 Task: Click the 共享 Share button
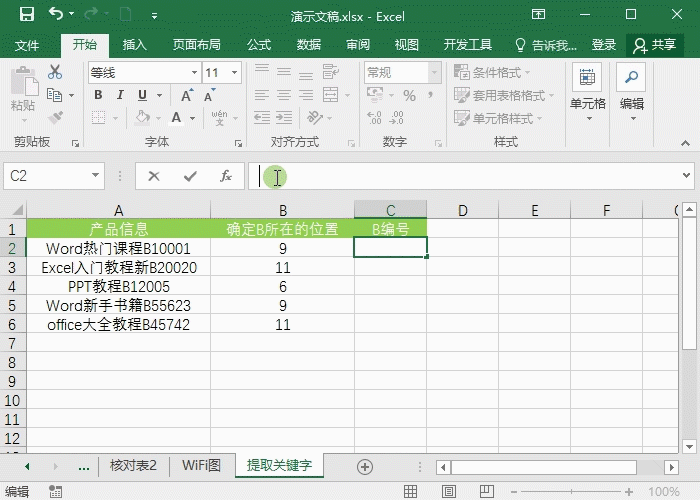[655, 45]
